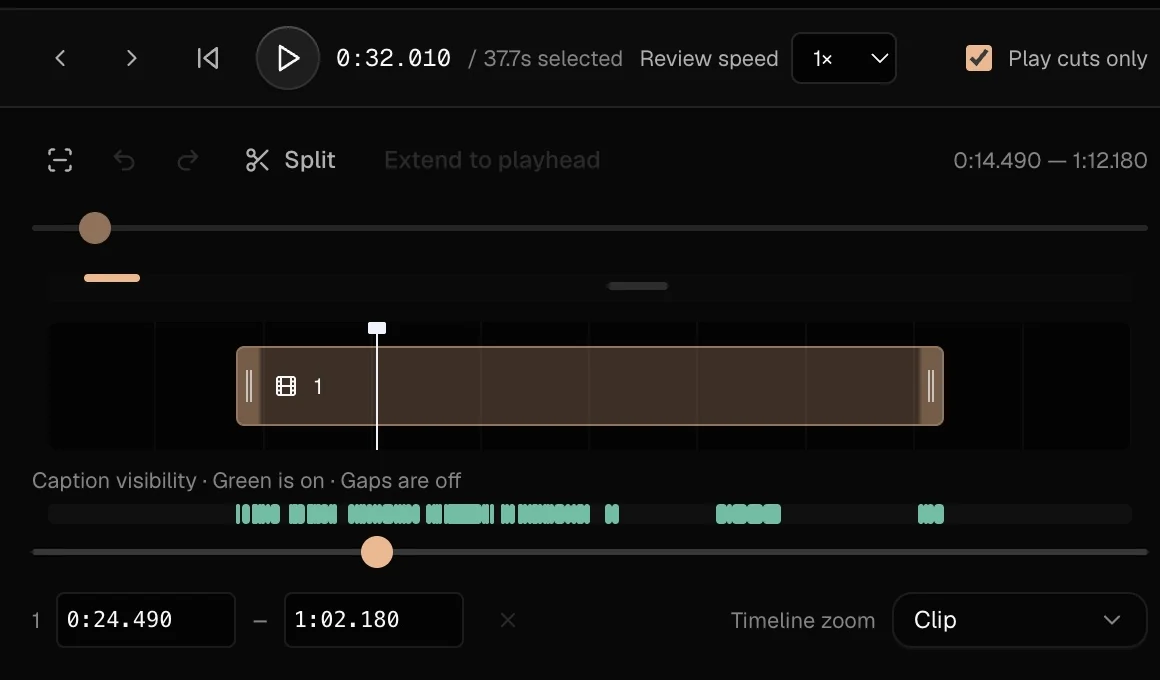
Task: Click the Review speed label
Action: point(709,58)
